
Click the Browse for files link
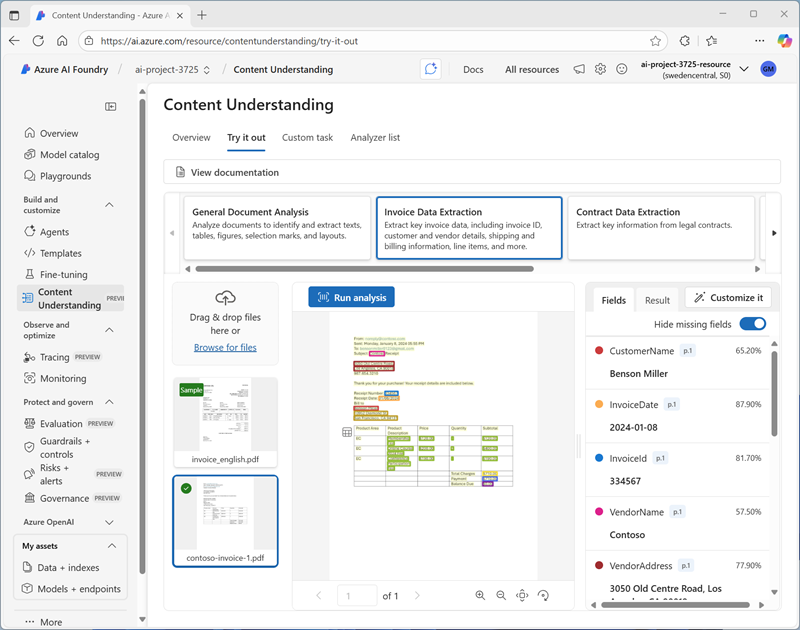(225, 347)
